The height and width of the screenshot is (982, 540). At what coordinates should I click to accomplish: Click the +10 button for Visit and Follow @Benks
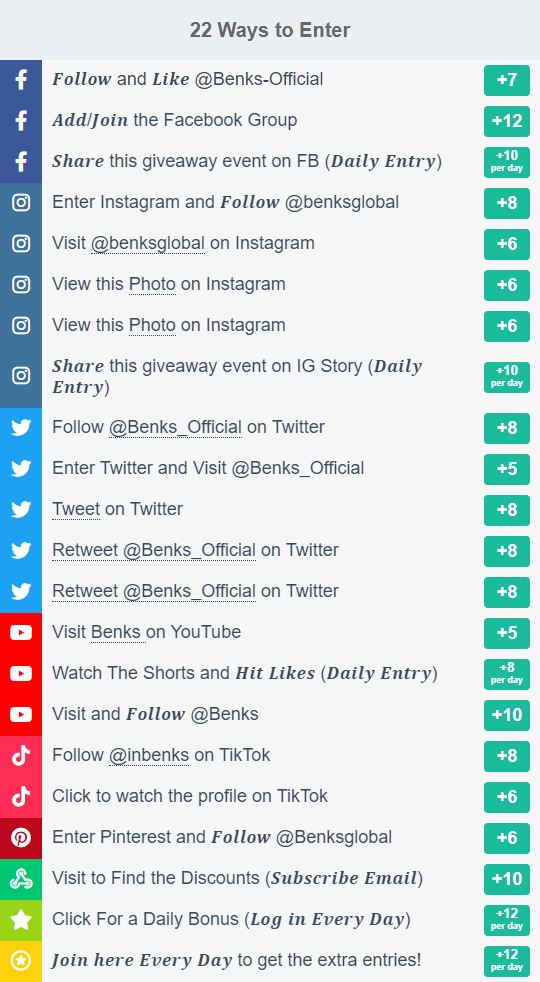pyautogui.click(x=507, y=715)
